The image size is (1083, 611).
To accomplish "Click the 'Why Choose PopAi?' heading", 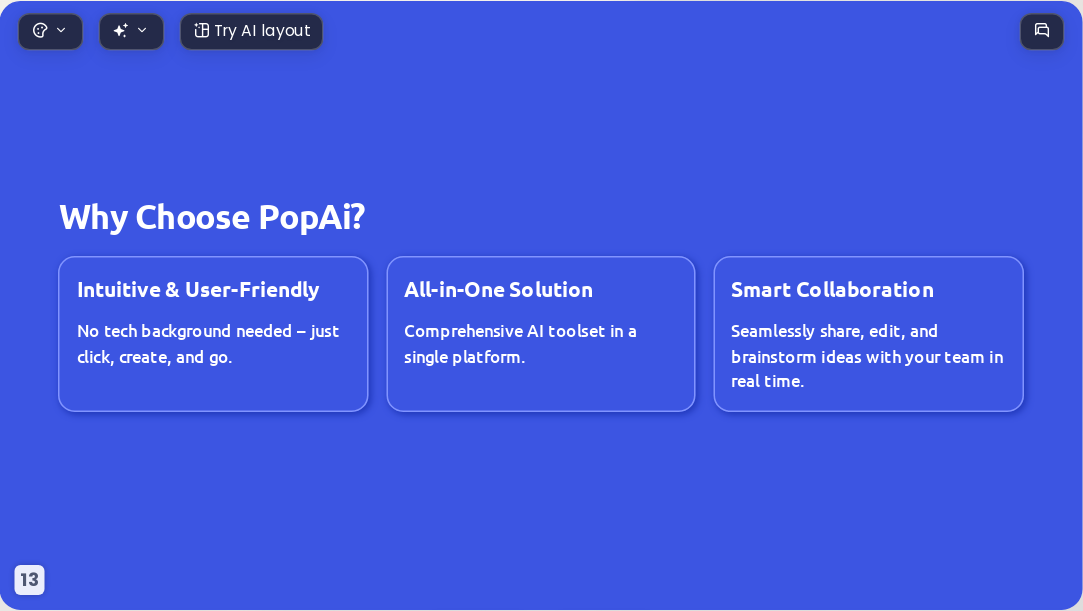I will point(212,217).
